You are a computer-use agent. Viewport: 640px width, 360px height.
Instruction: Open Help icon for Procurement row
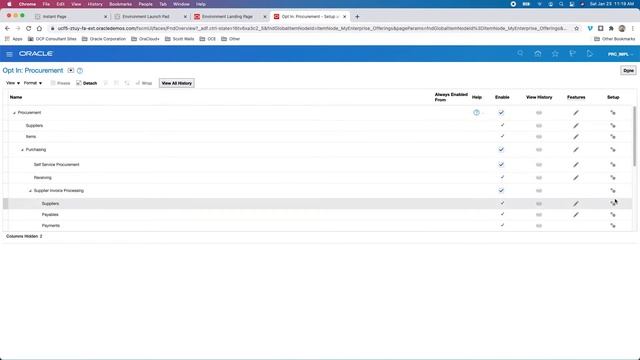point(476,112)
